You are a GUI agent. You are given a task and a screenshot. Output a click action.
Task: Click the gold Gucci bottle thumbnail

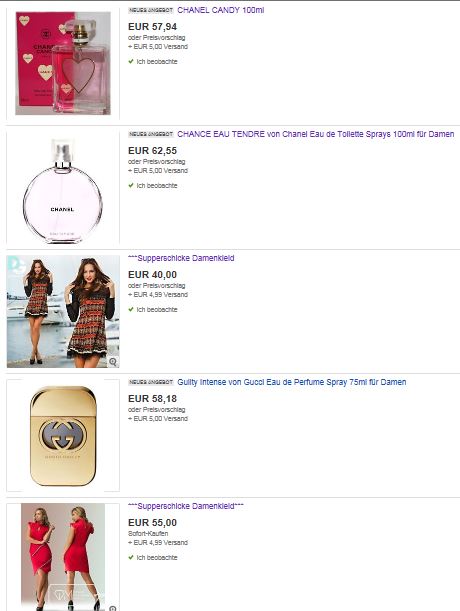(x=63, y=436)
